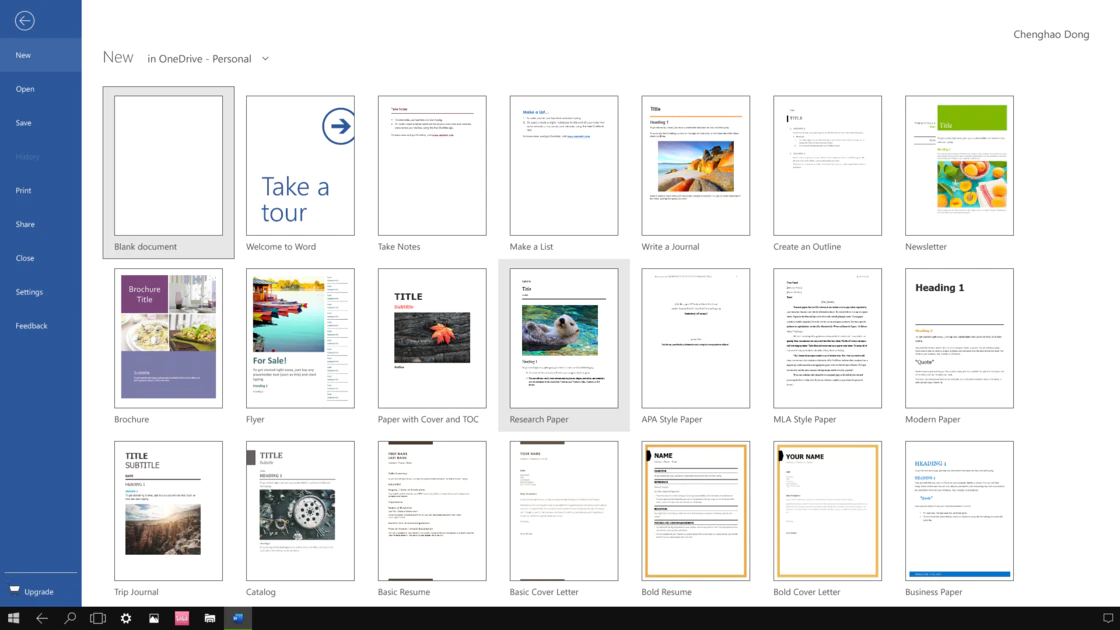
Task: Open Settings in the Word sidebar
Action: pyautogui.click(x=29, y=292)
